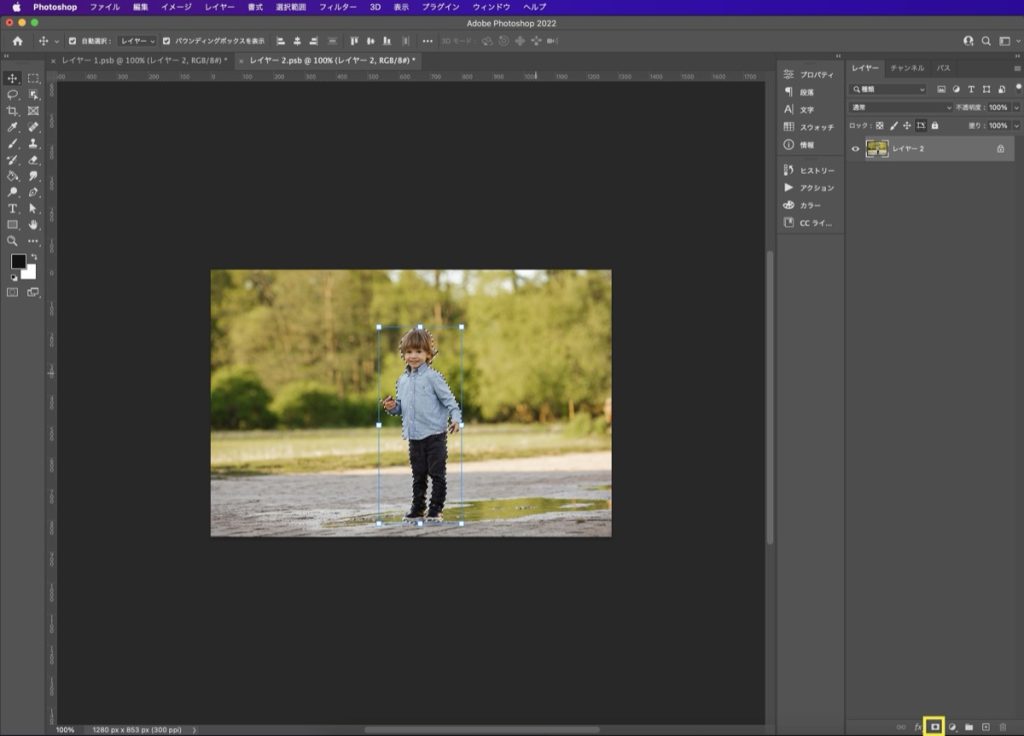Turn layer filtering on or off switch
This screenshot has width=1024, height=736.
click(1018, 88)
